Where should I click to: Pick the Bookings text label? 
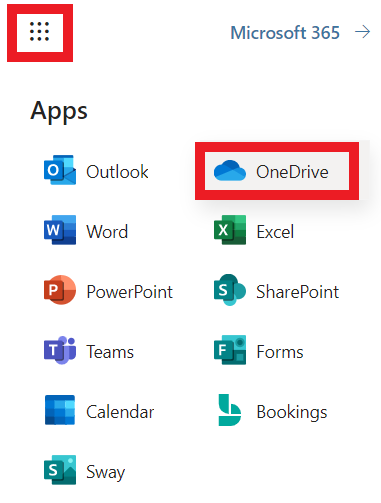292,413
